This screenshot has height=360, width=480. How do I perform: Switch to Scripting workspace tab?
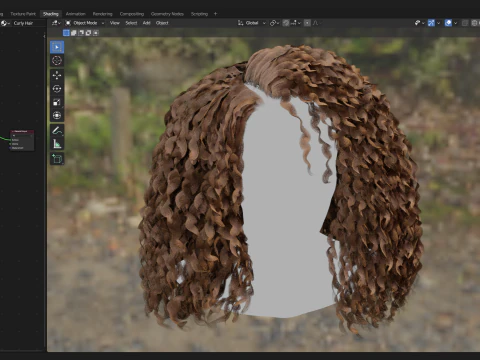[199, 14]
